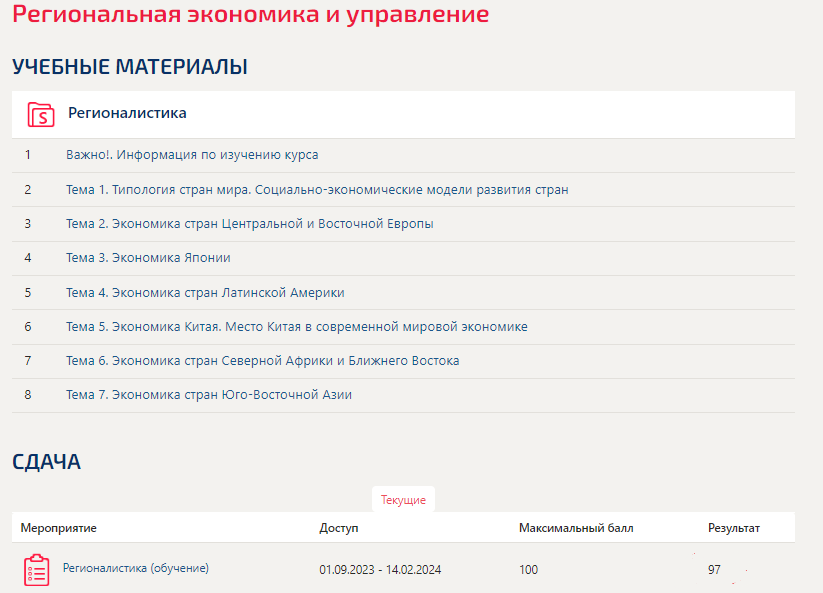The height and width of the screenshot is (593, 823).
Task: Open Регионалистика (обучение) activity link
Action: 136,568
